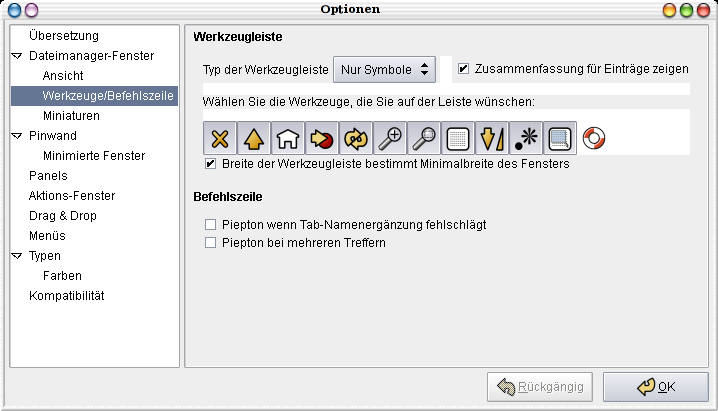The height and width of the screenshot is (411, 718).
Task: Open the 'Nur Symbole' toolbar type dropdown
Action: pos(384,69)
